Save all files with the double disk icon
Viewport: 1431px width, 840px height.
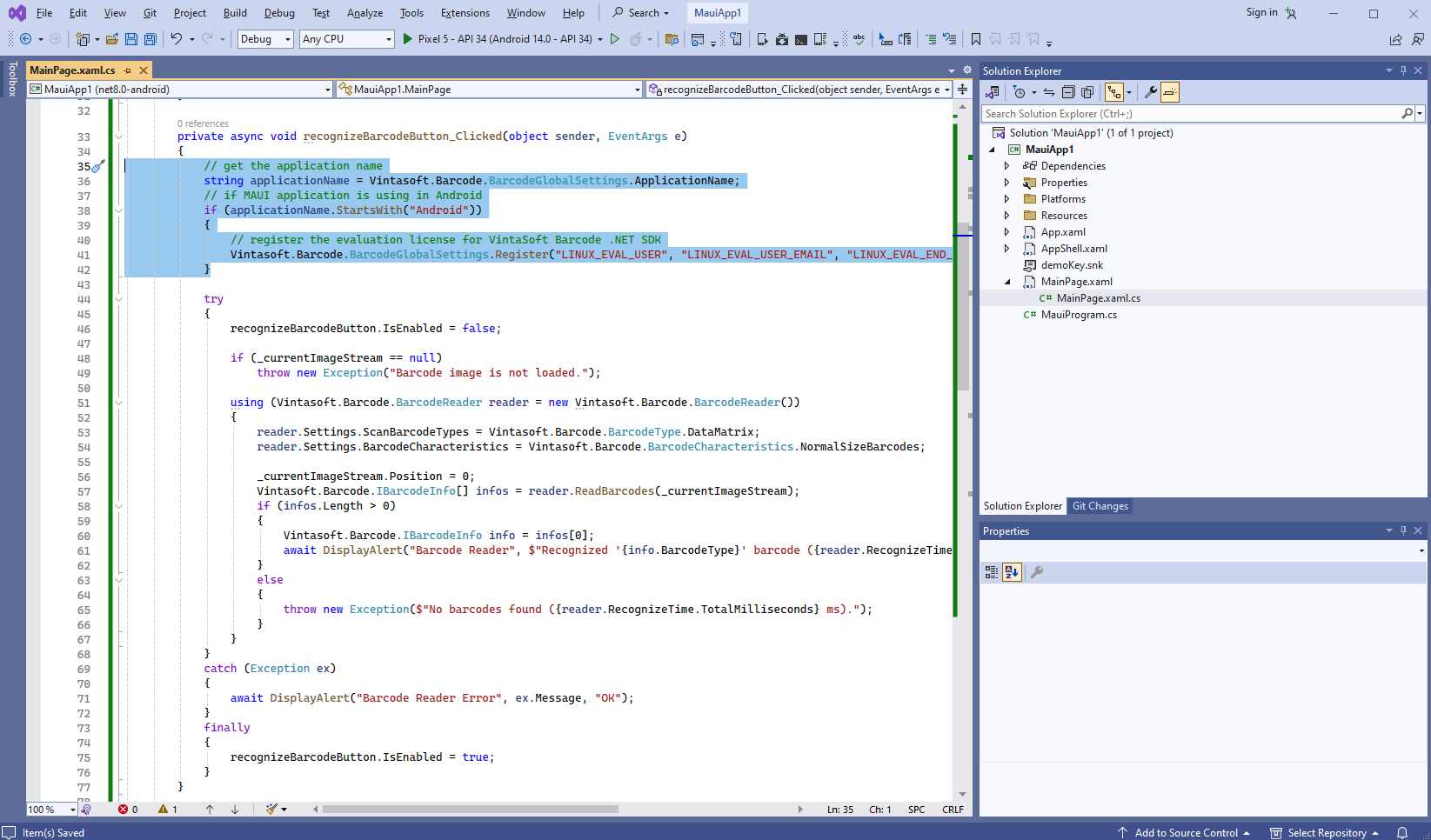[x=150, y=39]
